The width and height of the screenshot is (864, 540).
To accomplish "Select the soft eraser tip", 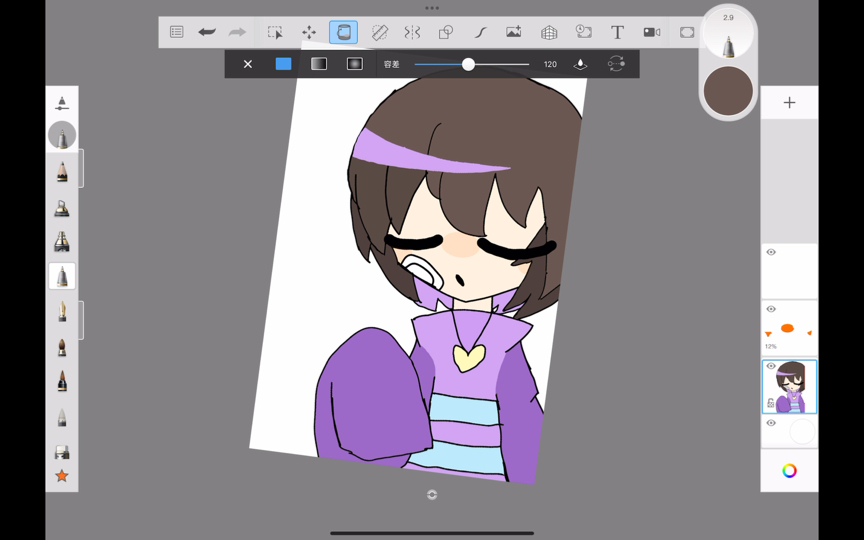I will coord(62,418).
